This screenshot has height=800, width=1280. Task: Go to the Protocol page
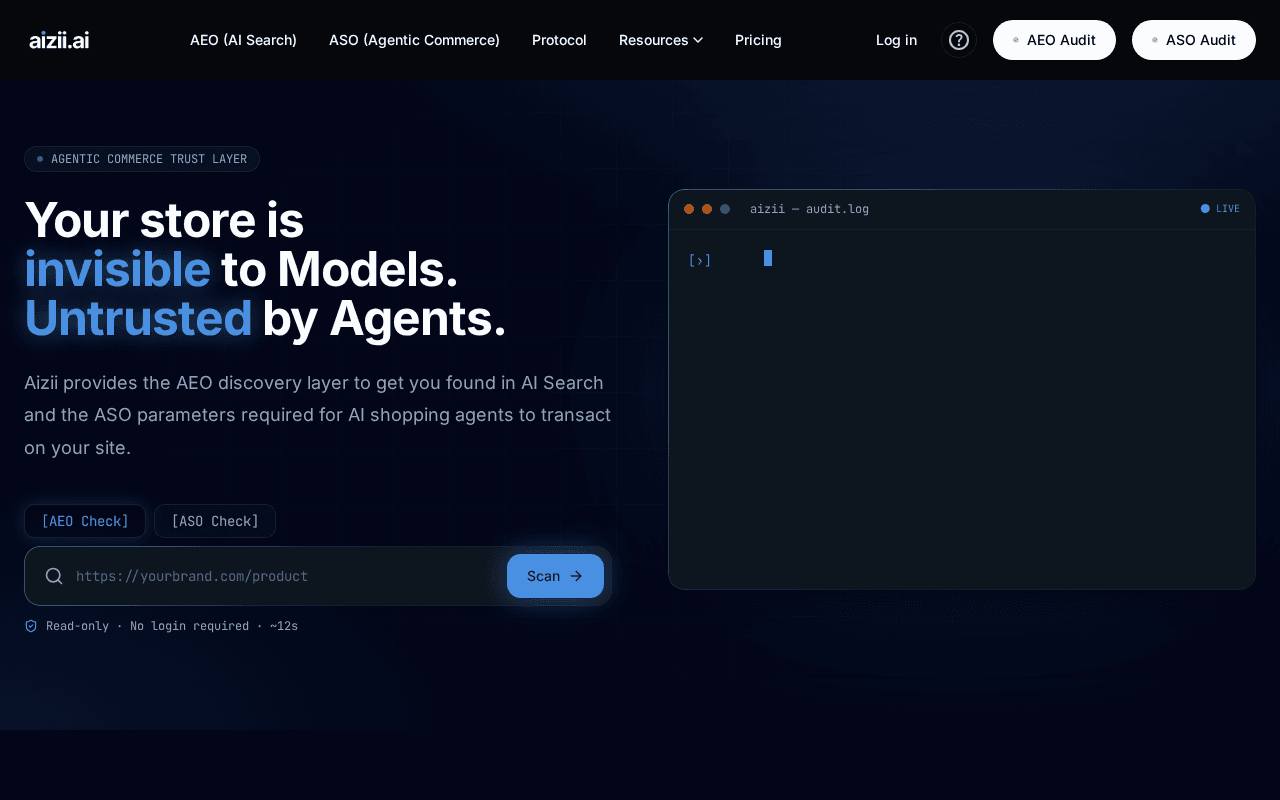click(559, 40)
